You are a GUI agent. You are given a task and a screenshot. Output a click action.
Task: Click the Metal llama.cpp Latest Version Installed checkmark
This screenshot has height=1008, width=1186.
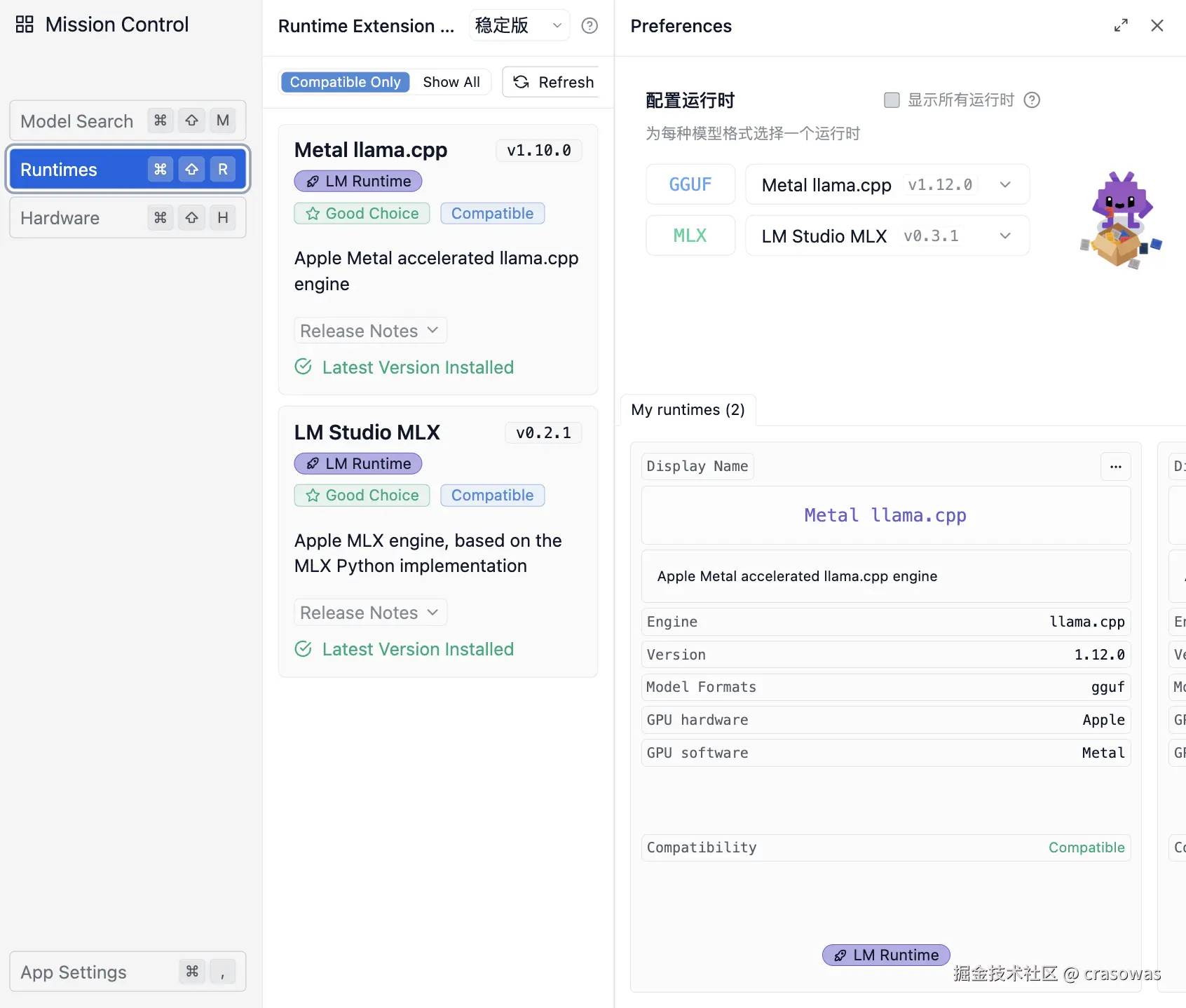tap(304, 367)
